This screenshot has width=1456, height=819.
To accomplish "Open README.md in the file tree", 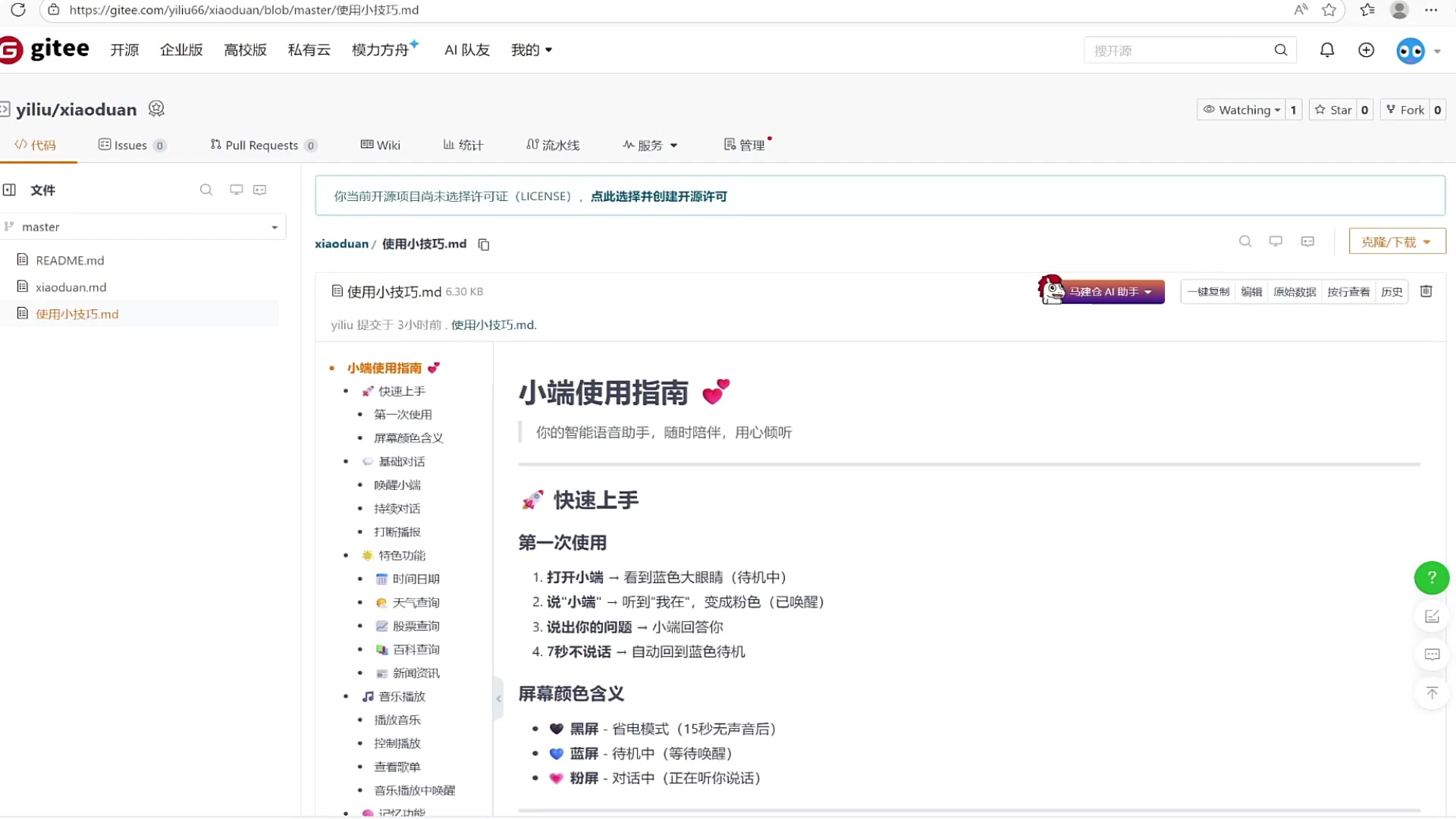I will pos(70,260).
